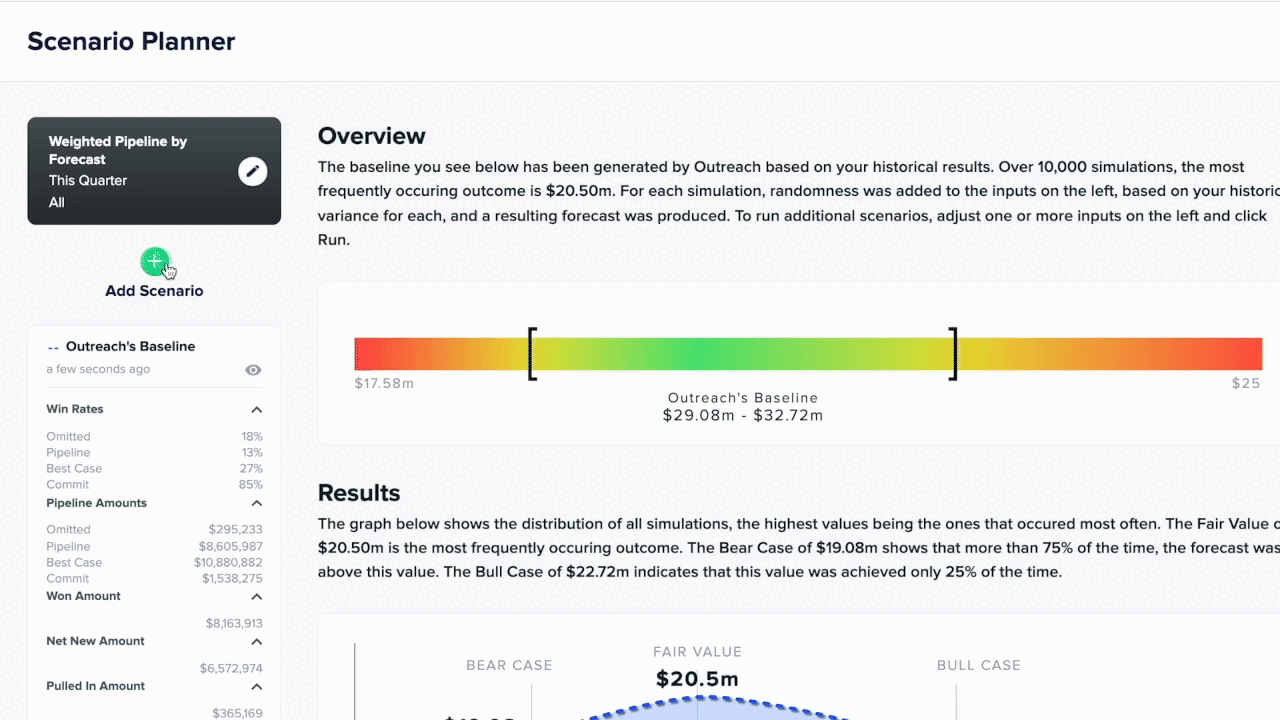Click the green Add Scenario plus icon
Viewport: 1280px width, 720px height.
pyautogui.click(x=154, y=262)
